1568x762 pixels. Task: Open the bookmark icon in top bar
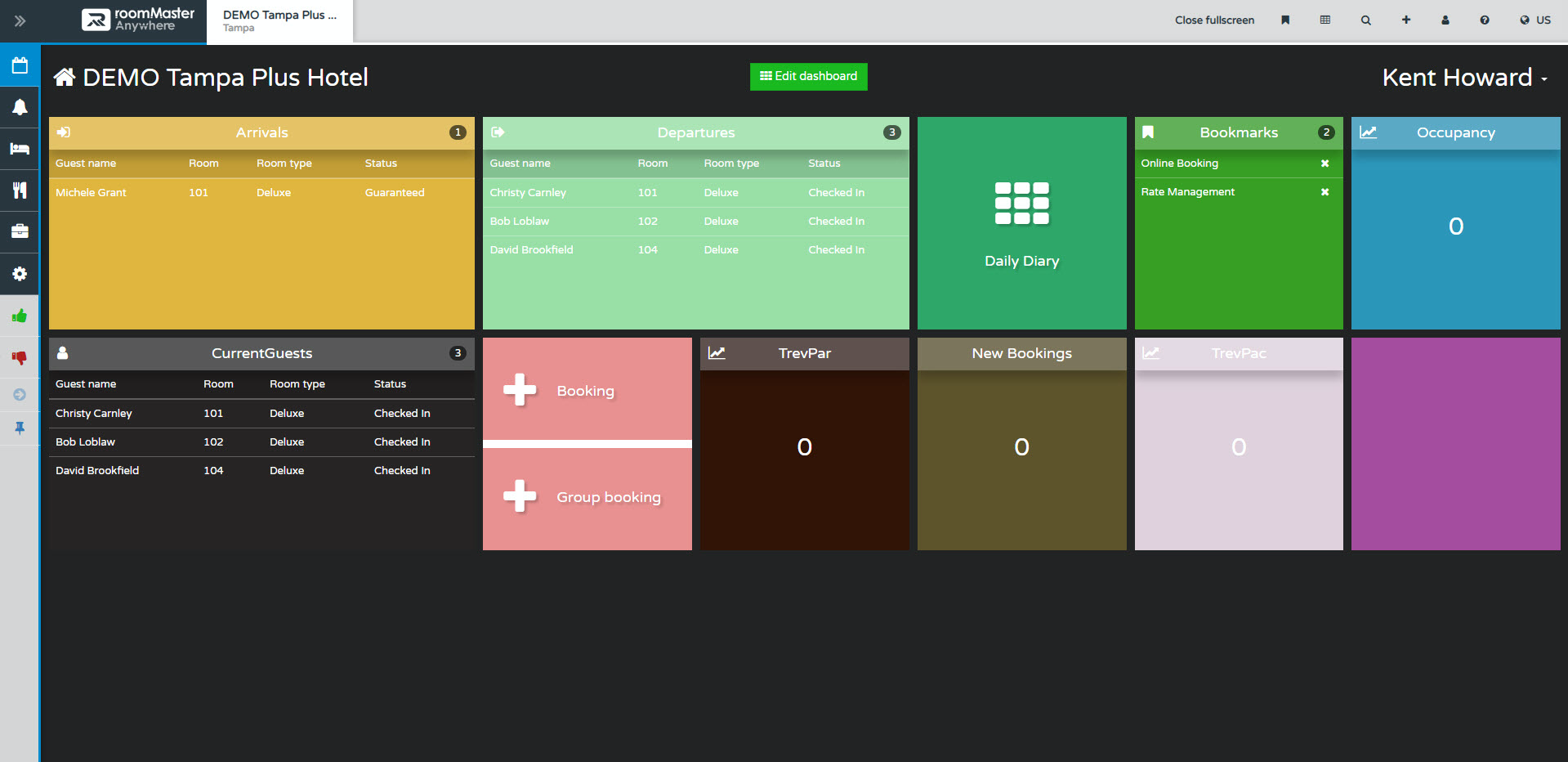click(x=1285, y=20)
